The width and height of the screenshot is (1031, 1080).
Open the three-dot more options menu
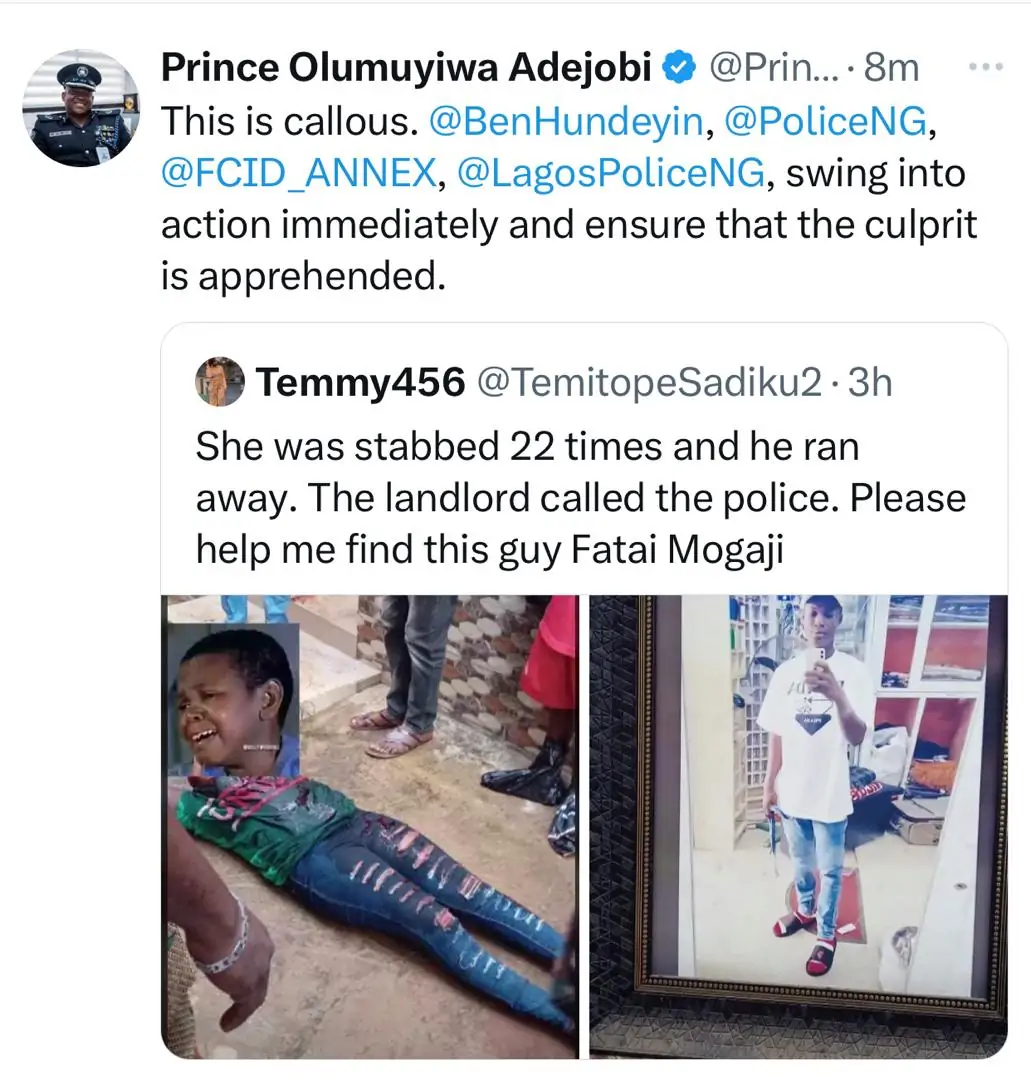pos(986,67)
